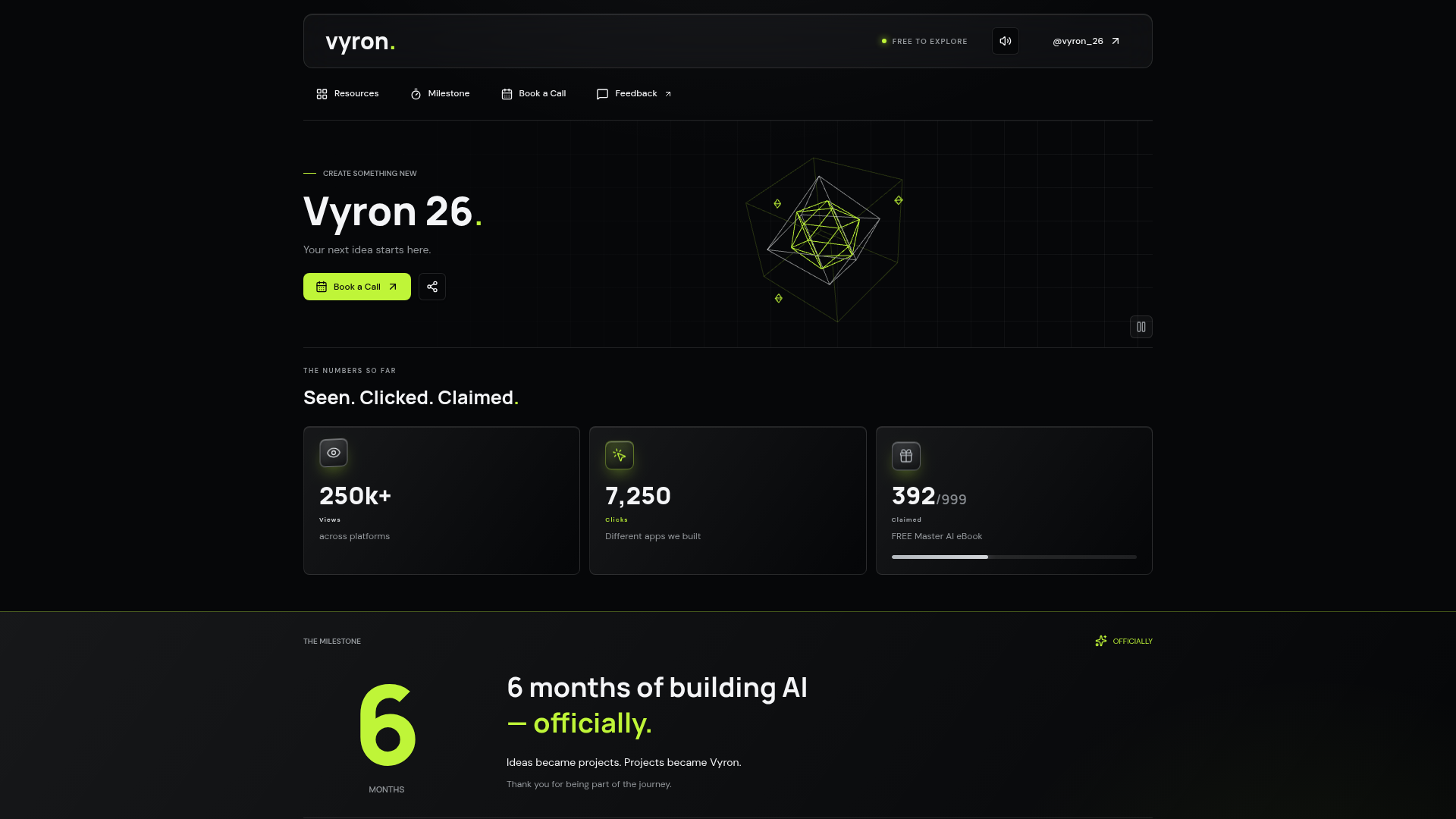Click the share icon button

[x=432, y=287]
